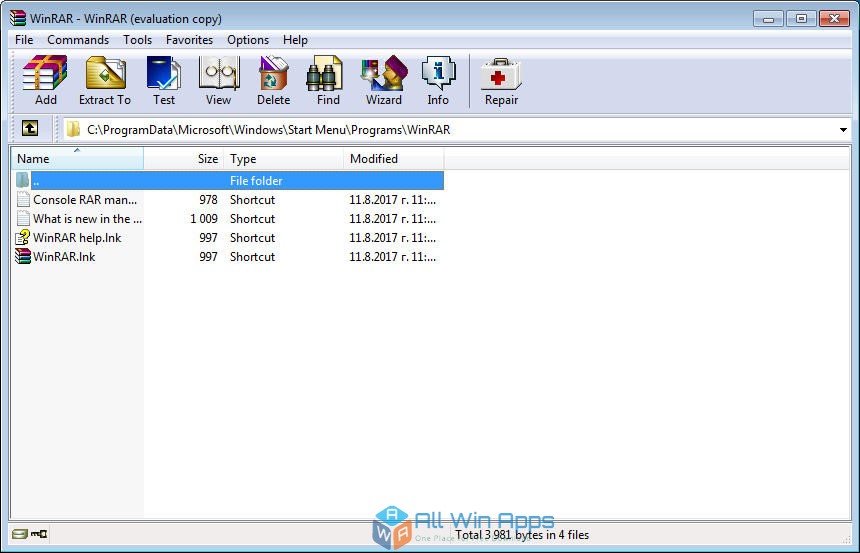Click the Repair archive icon
Image resolution: width=860 pixels, height=553 pixels.
coord(501,74)
